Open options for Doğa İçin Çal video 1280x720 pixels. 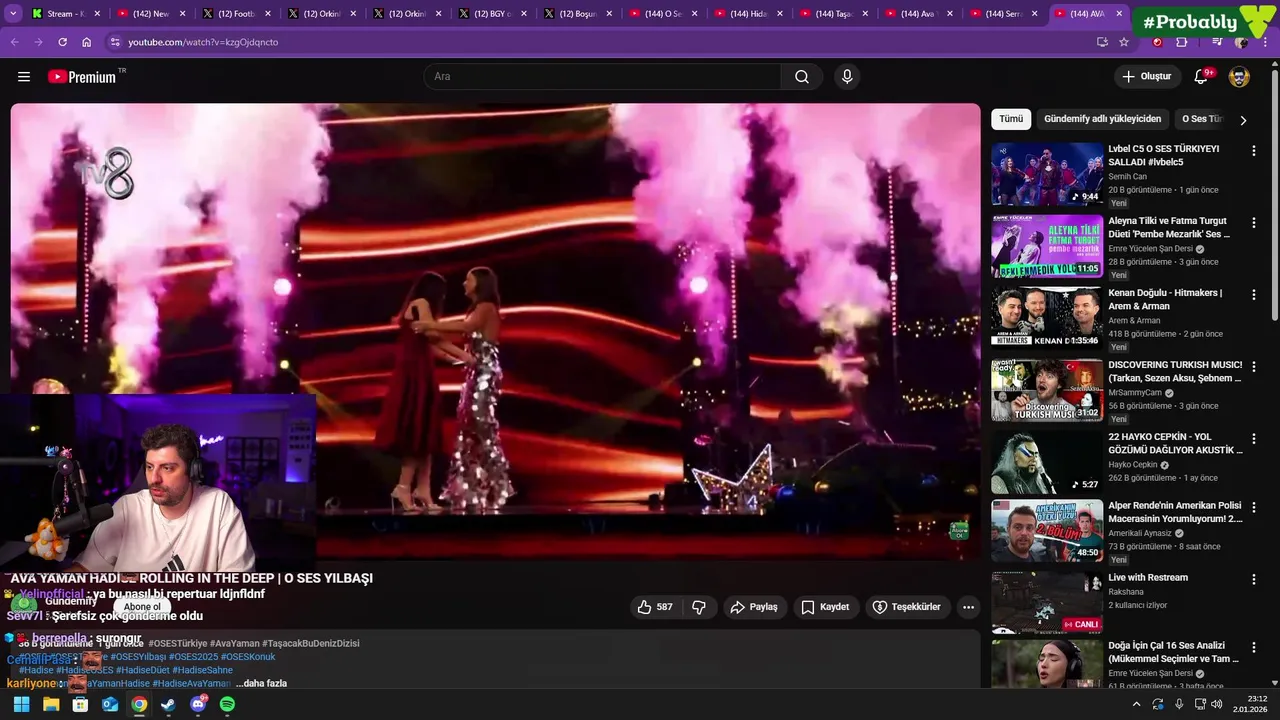pyautogui.click(x=1254, y=648)
